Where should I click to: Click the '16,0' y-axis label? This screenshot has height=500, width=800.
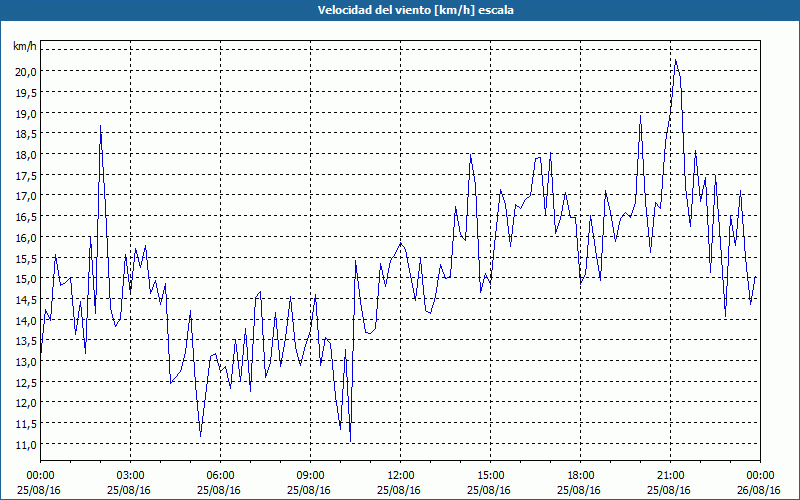click(x=26, y=238)
